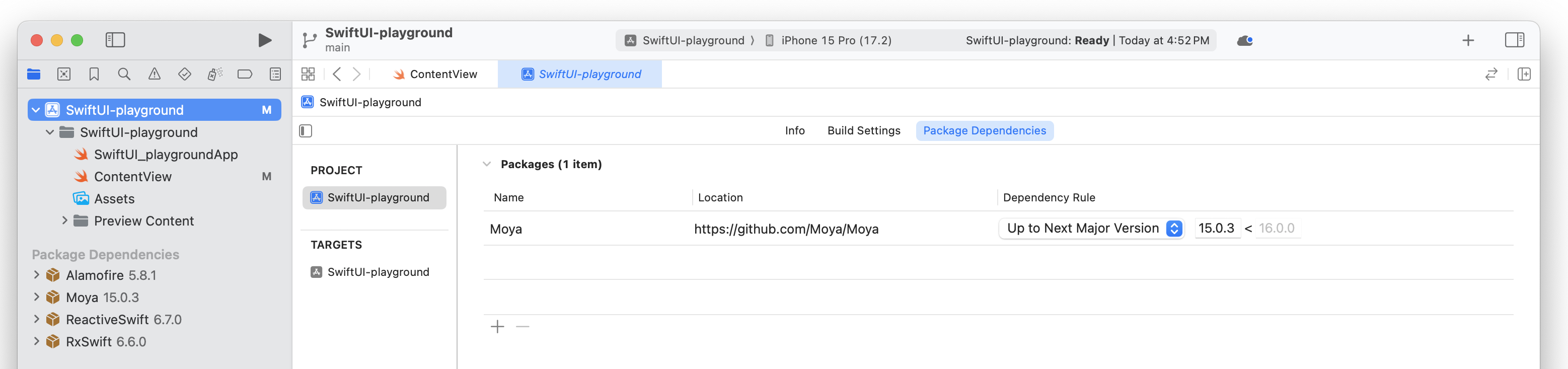Click the Moya package row name
Screen dimensions: 1568x369
pyautogui.click(x=506, y=229)
